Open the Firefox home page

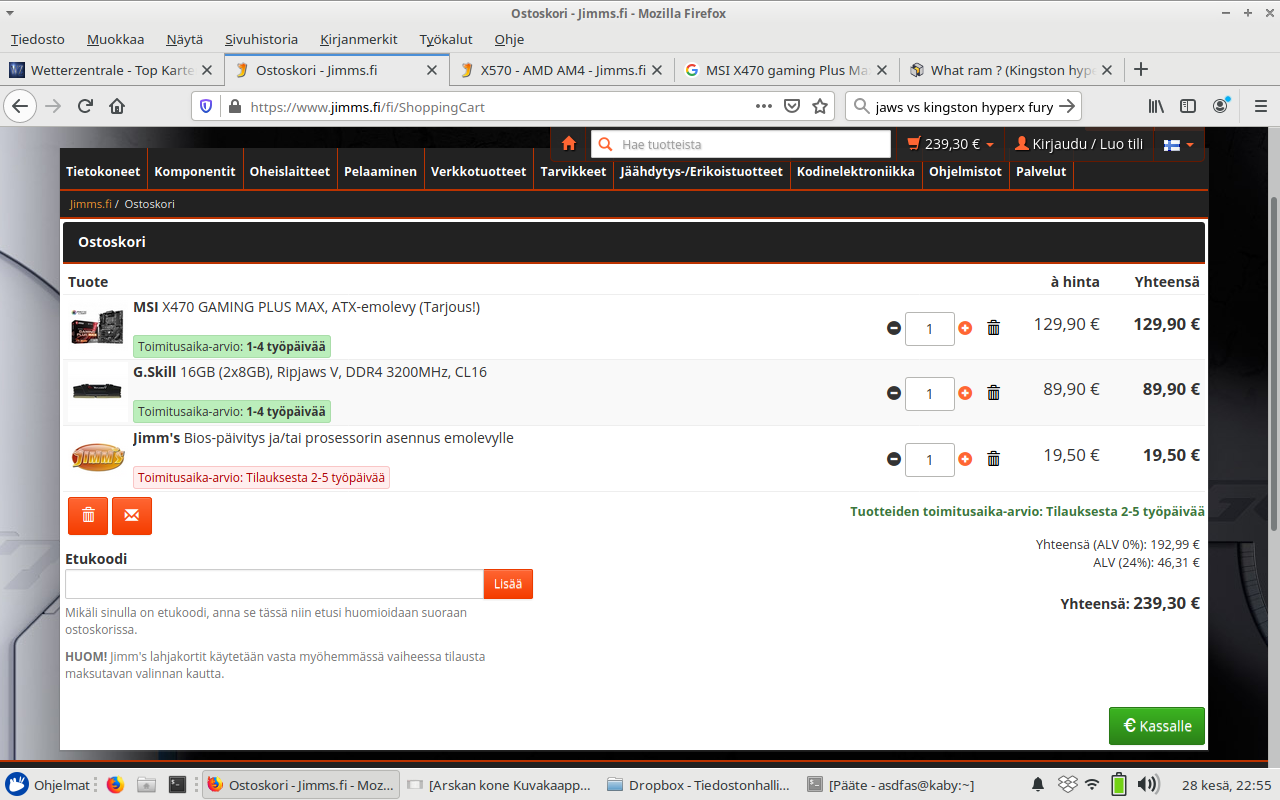click(x=117, y=106)
